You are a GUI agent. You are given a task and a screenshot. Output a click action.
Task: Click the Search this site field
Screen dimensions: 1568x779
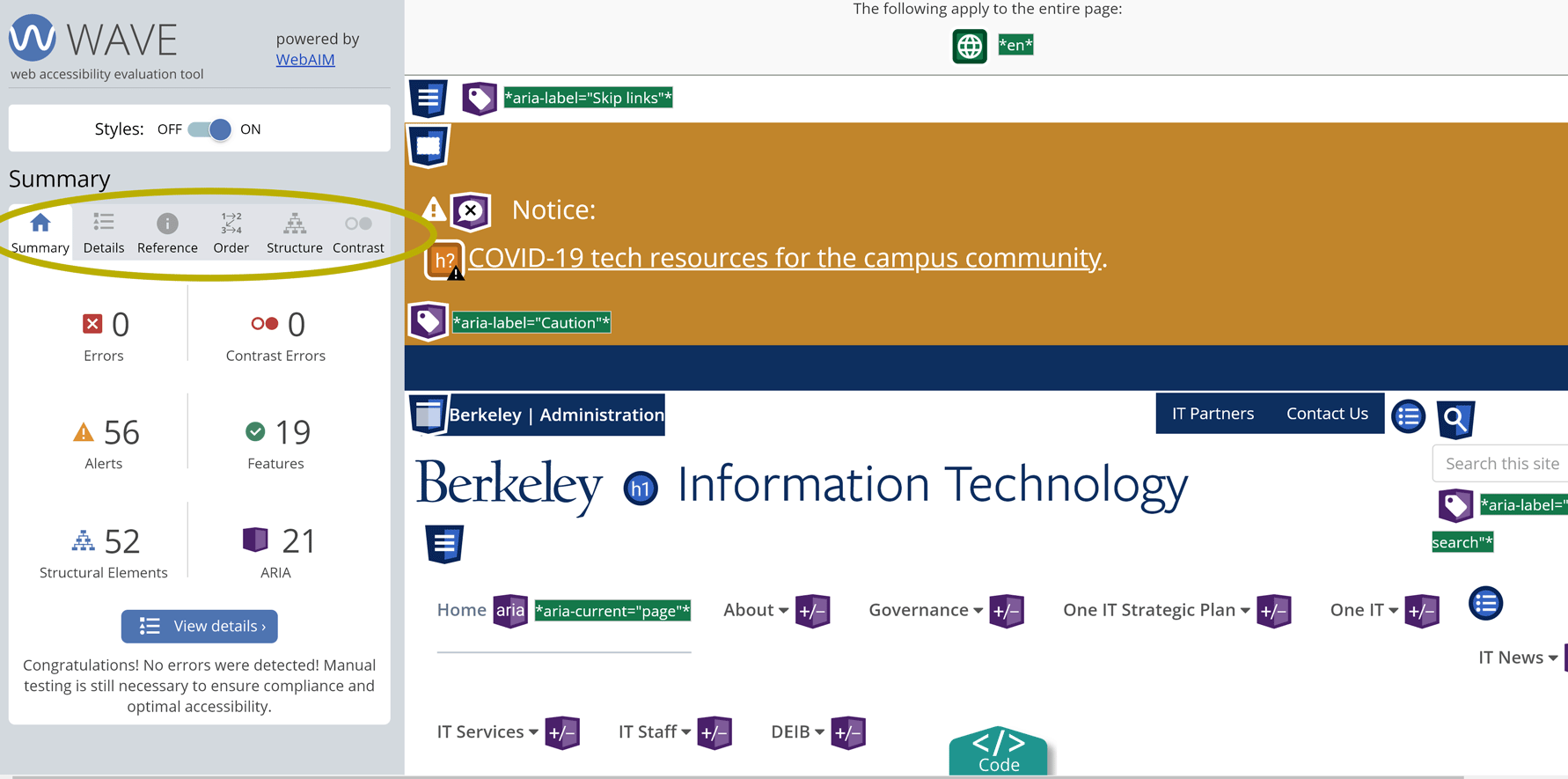tap(1500, 463)
